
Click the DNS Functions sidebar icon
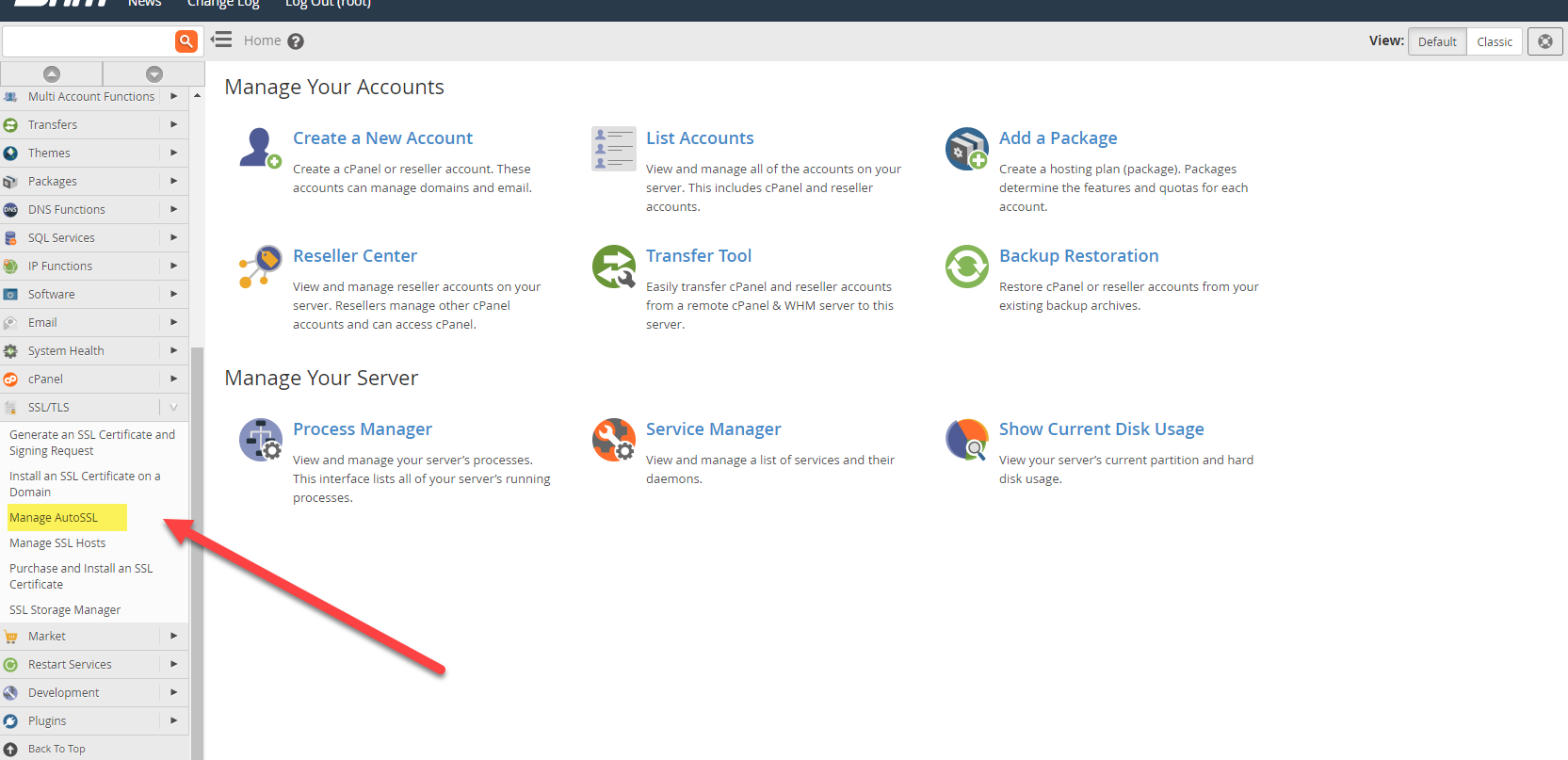click(10, 210)
